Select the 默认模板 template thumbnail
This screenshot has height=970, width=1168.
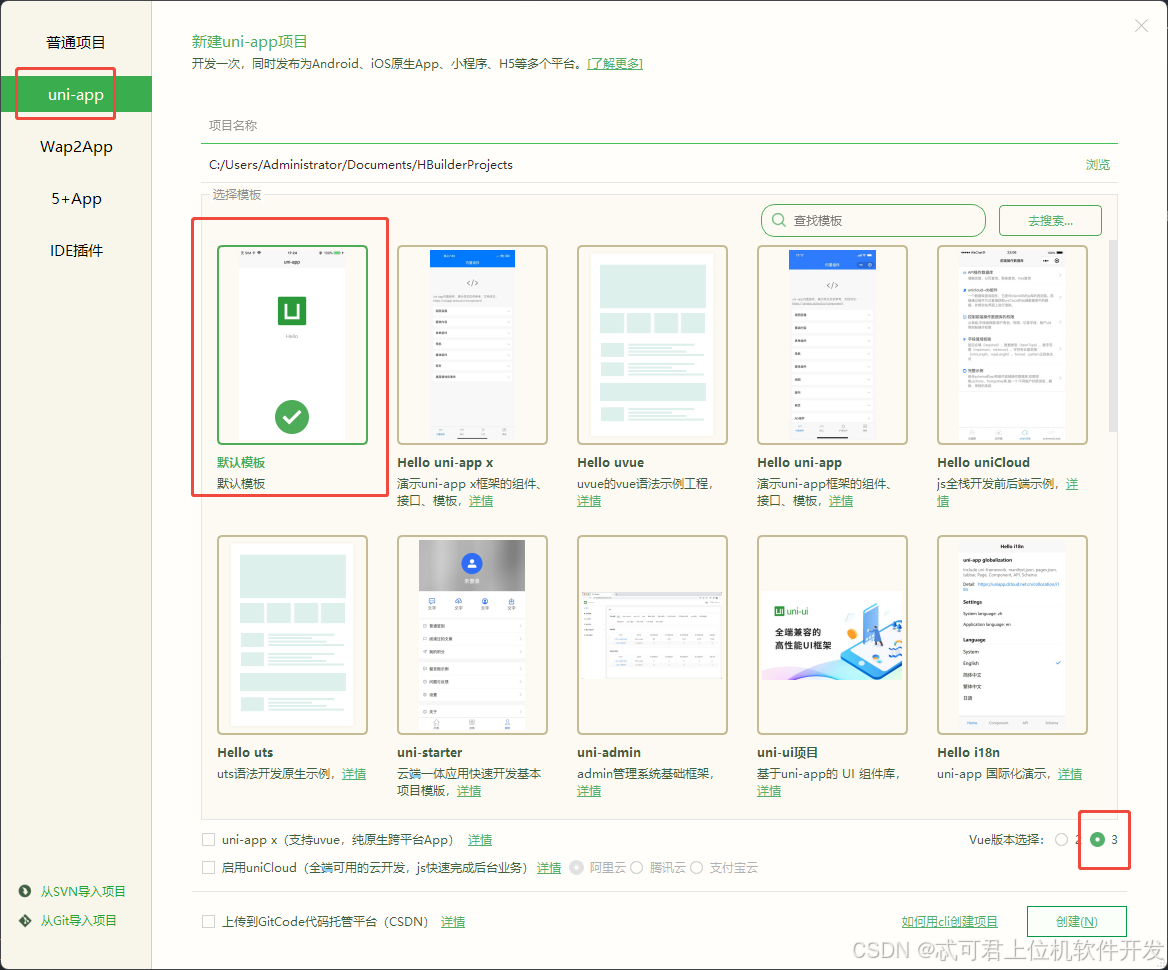pyautogui.click(x=292, y=345)
